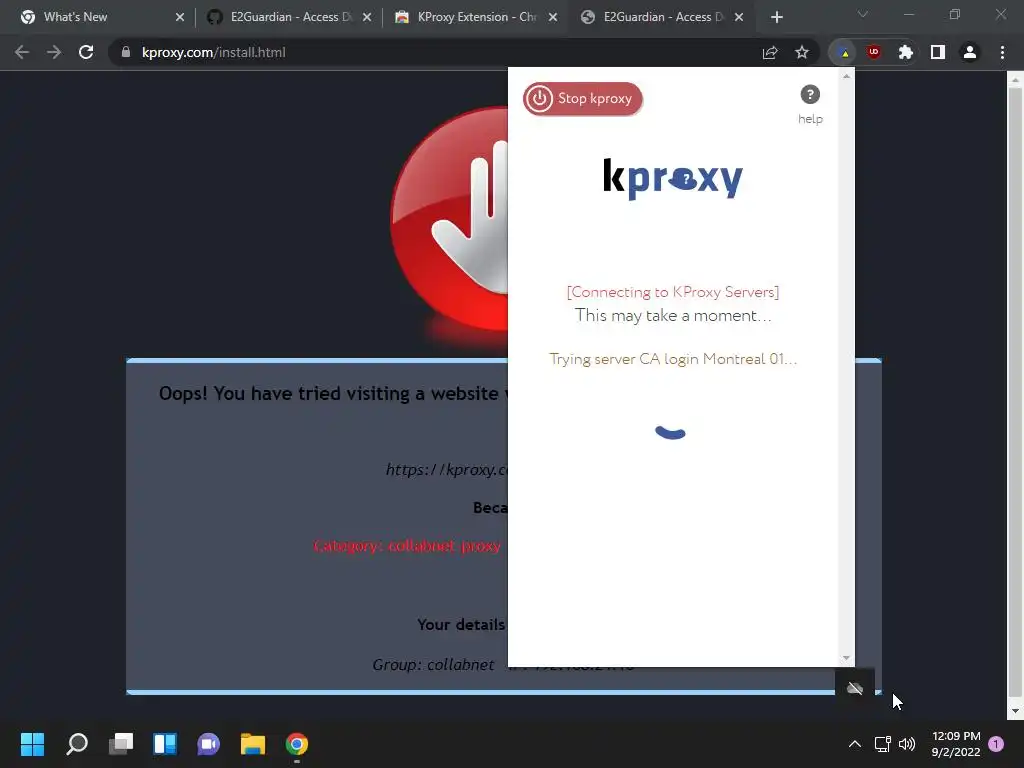The height and width of the screenshot is (768, 1024).
Task: Close the KProxy Extension tab
Action: coord(553,17)
